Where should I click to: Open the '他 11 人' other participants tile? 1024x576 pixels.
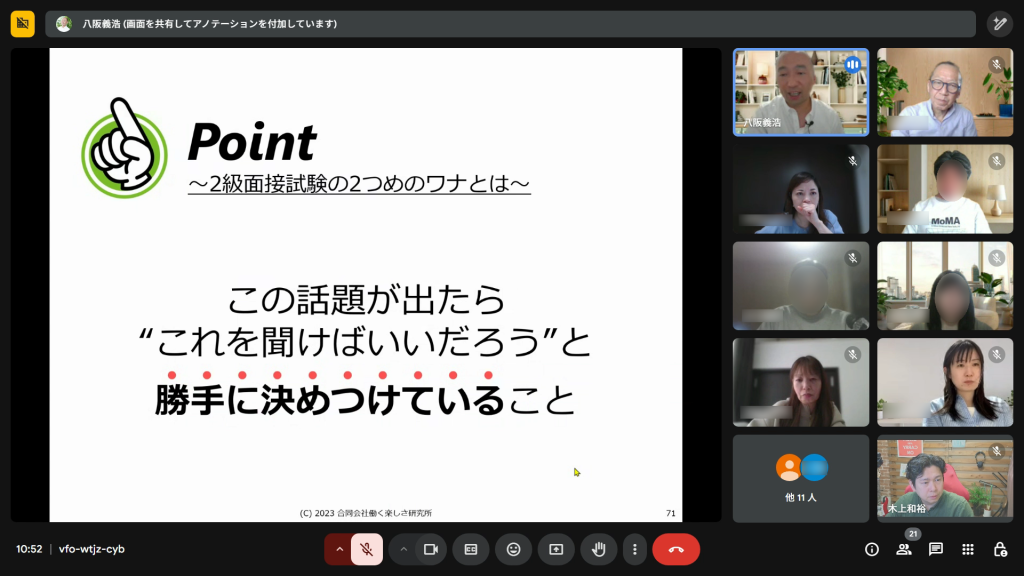coord(801,478)
